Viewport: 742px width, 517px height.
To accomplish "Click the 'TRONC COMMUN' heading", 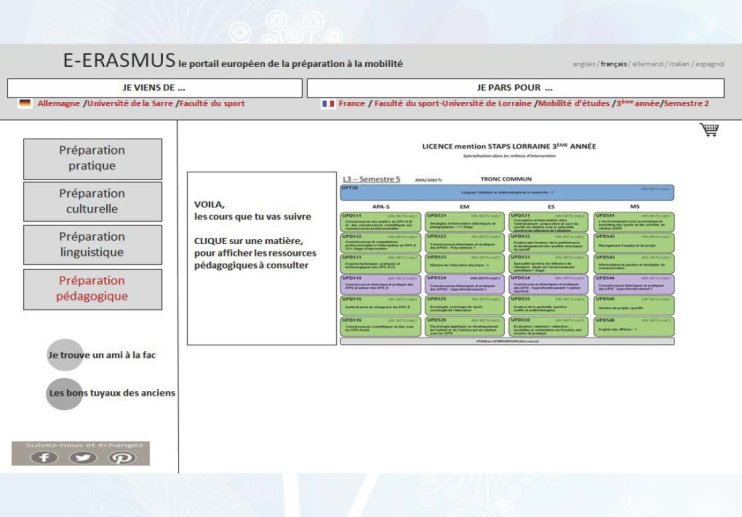I will pos(506,179).
